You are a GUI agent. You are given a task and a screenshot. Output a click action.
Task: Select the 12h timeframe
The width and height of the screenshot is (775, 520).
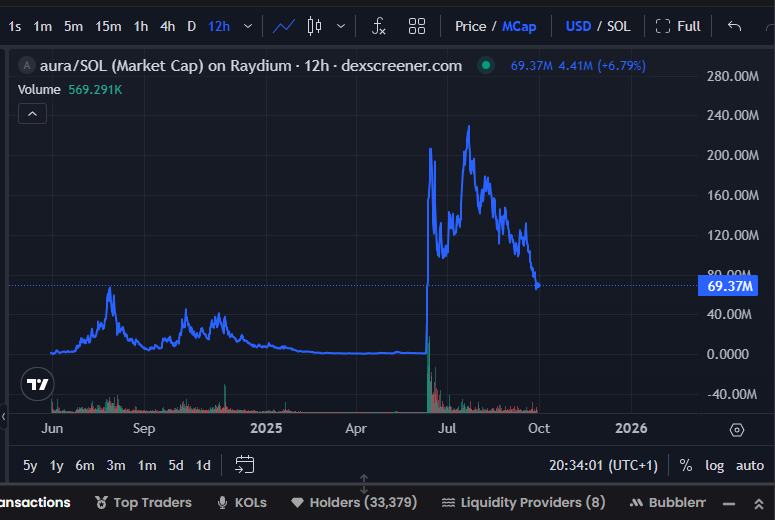219,26
